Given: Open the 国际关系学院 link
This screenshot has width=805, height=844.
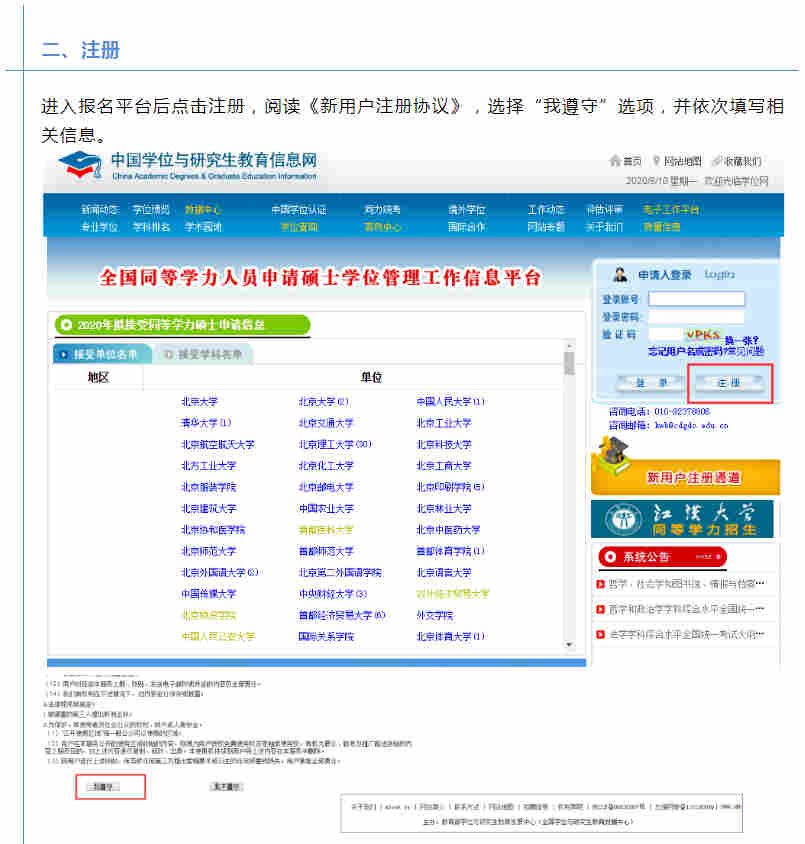Looking at the screenshot, I should [x=326, y=636].
